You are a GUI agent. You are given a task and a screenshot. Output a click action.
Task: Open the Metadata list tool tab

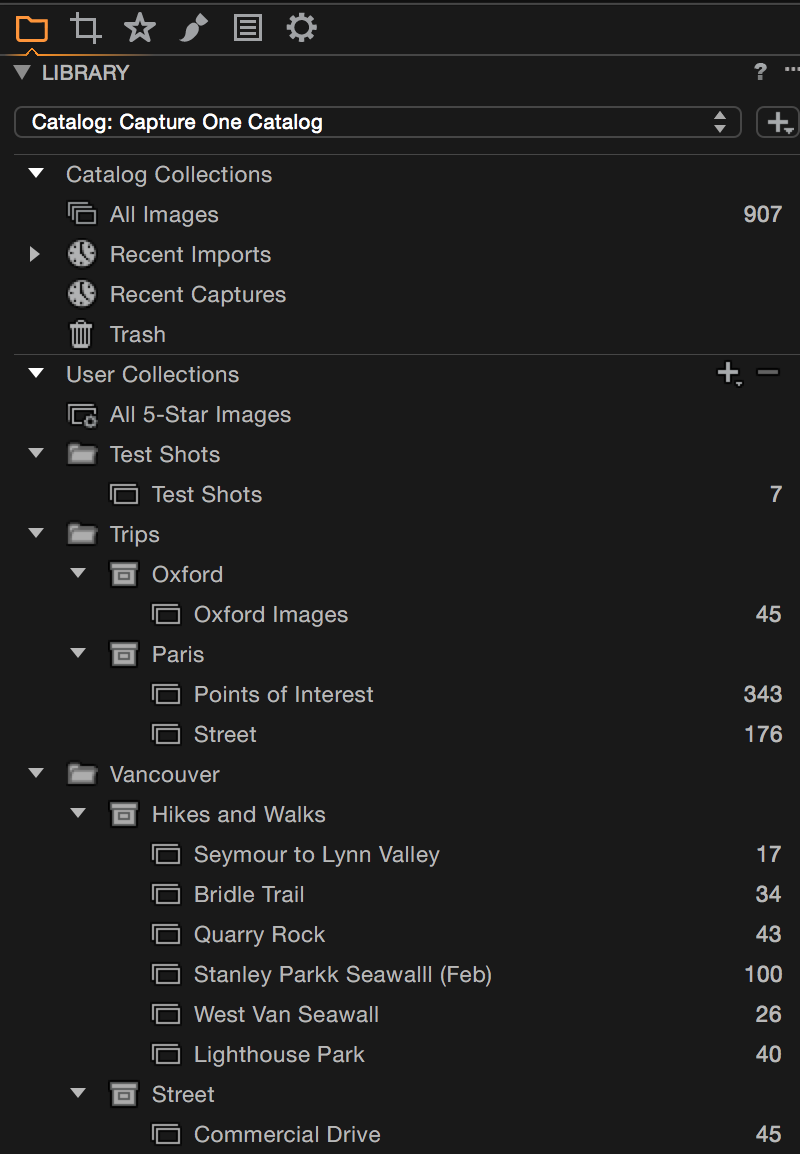pyautogui.click(x=247, y=29)
